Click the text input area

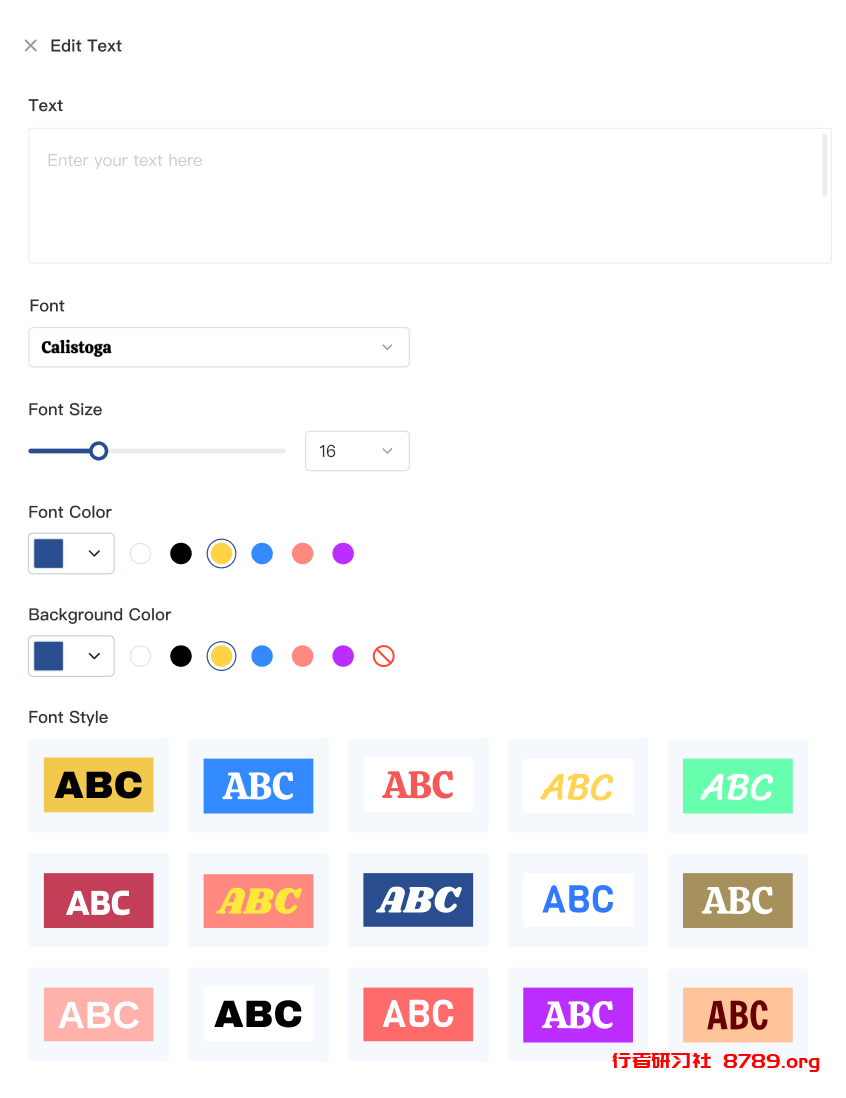point(430,196)
